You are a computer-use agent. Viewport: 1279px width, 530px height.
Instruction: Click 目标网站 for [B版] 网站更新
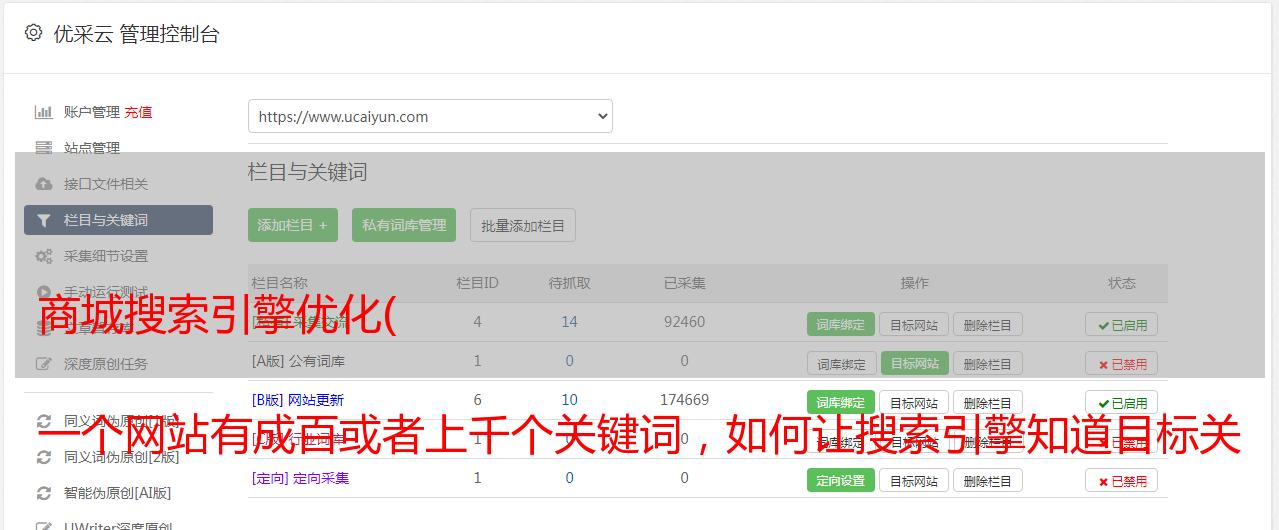pos(914,402)
